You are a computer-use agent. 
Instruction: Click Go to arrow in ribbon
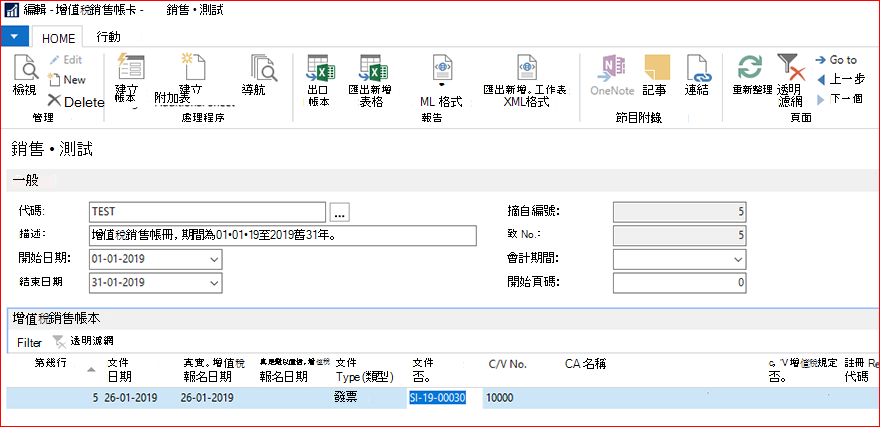pyautogui.click(x=836, y=60)
